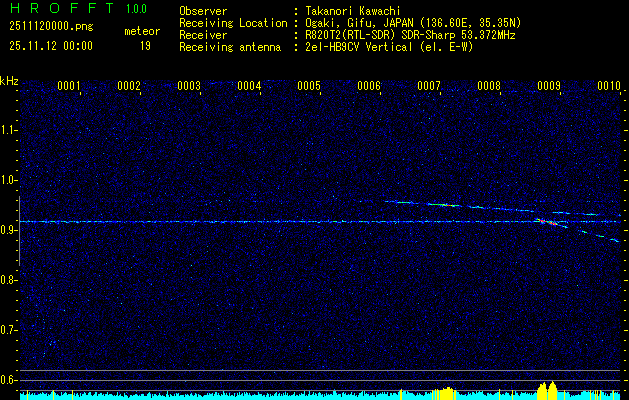This screenshot has height=400, width=629.
Task: Click the 0009 minute marker
Action: [x=549, y=87]
